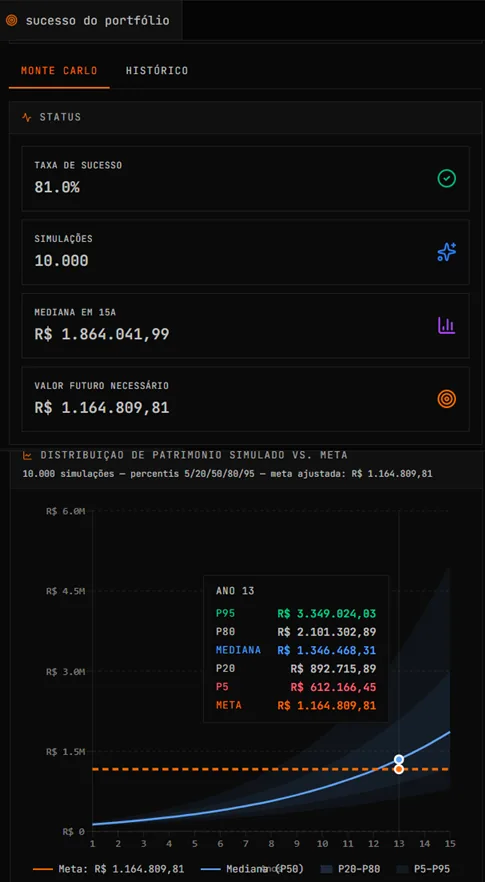
Task: Toggle the P20-P80 legend entry
Action: [352, 868]
